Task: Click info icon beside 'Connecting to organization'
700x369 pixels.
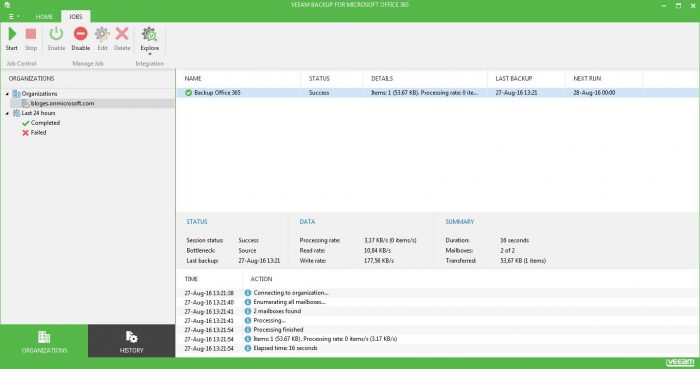Action: (248, 293)
